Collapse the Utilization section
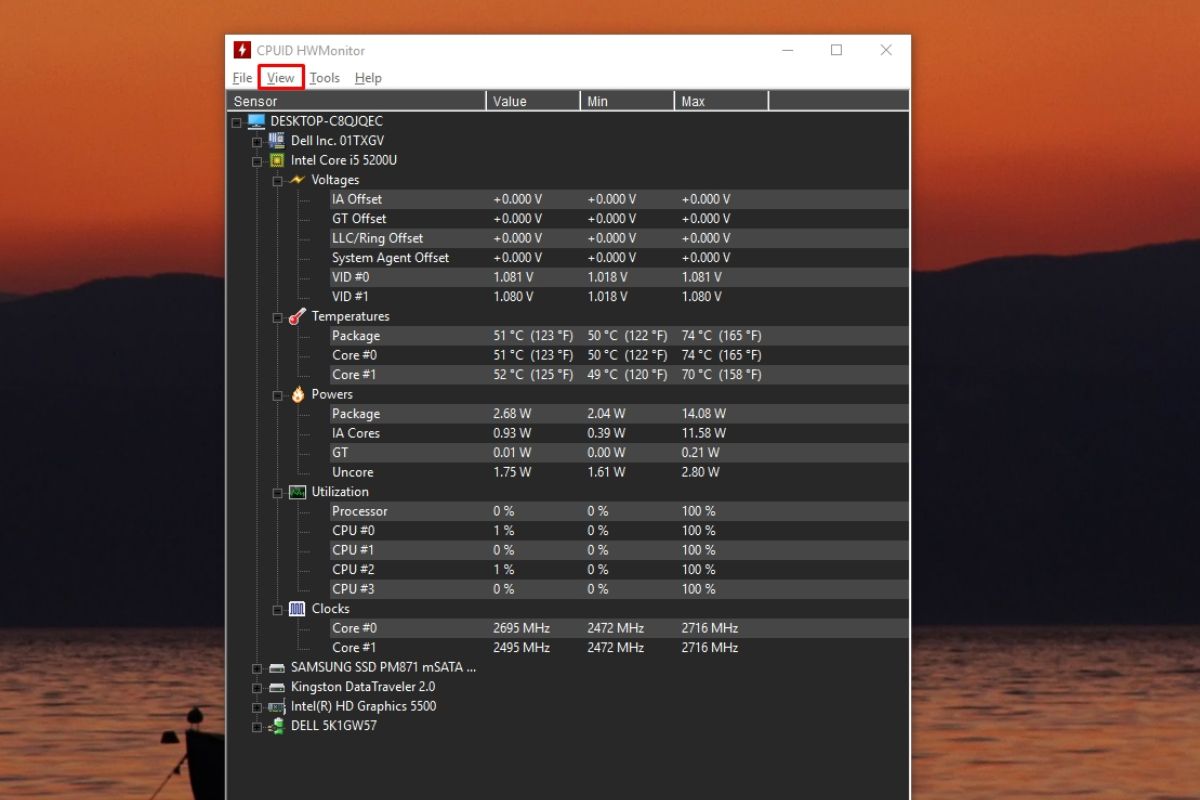This screenshot has height=800, width=1200. (278, 492)
